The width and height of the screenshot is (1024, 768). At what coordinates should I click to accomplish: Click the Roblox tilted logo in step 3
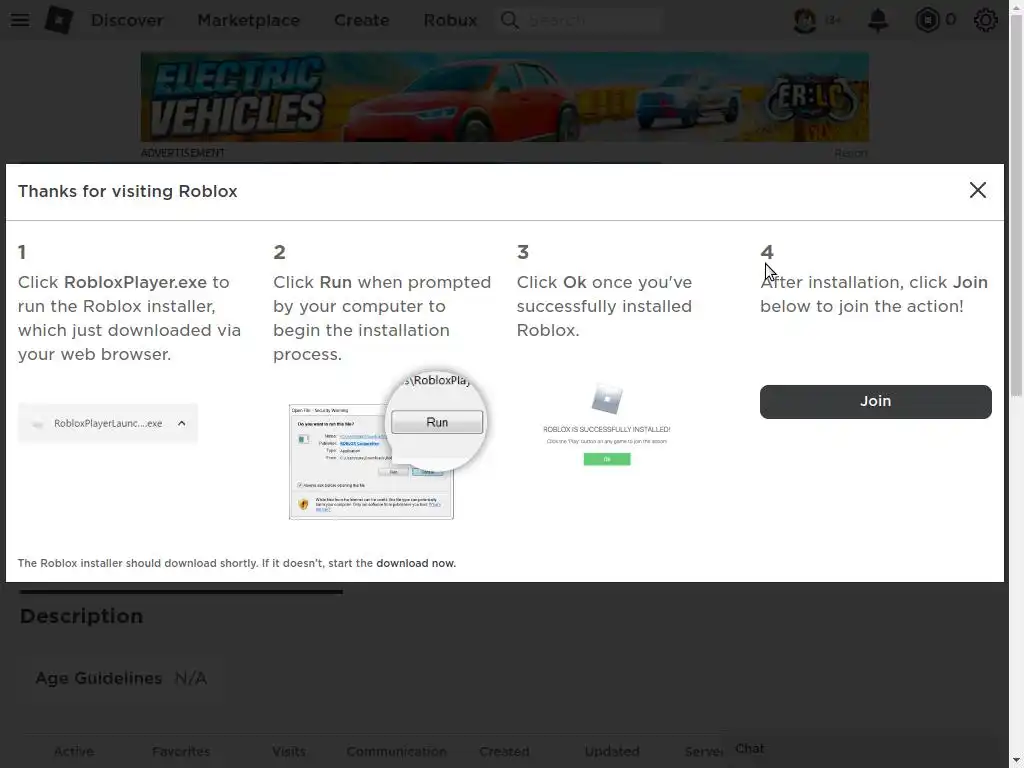pos(607,398)
